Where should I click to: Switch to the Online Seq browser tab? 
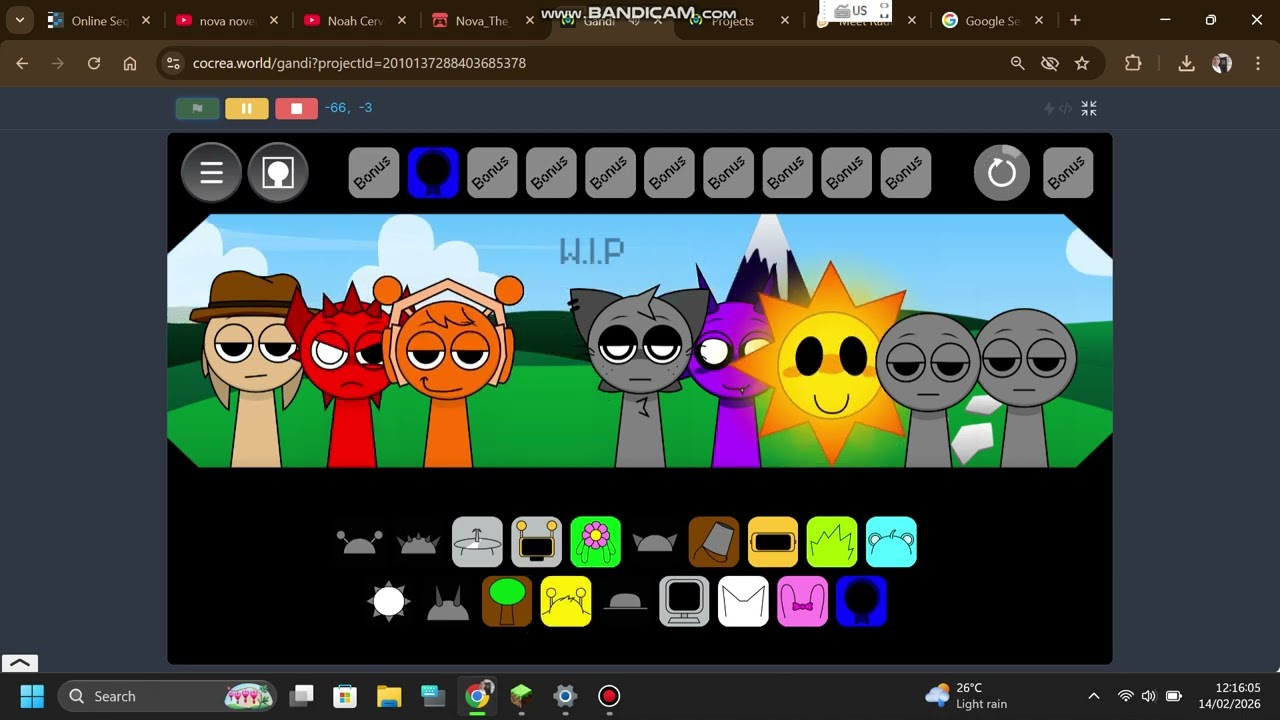(x=98, y=20)
